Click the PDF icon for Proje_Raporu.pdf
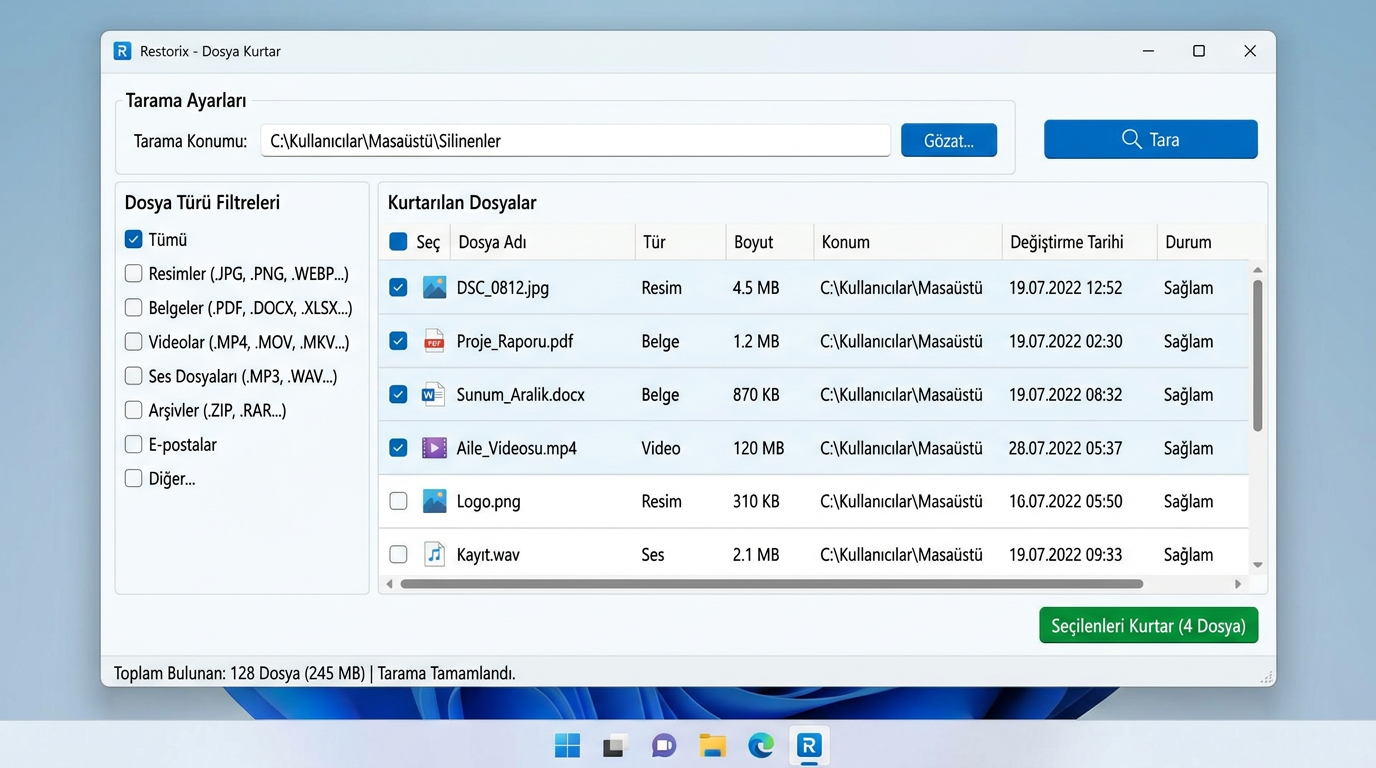The width and height of the screenshot is (1376, 768). (x=434, y=341)
